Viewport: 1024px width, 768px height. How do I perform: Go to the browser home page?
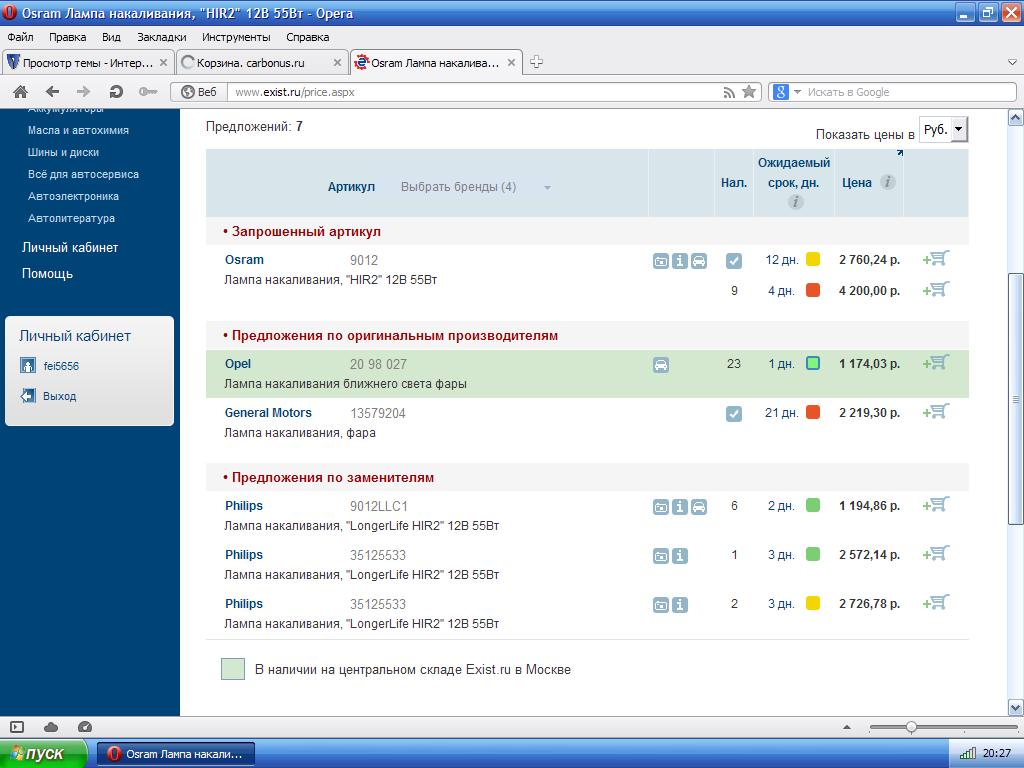pyautogui.click(x=20, y=92)
